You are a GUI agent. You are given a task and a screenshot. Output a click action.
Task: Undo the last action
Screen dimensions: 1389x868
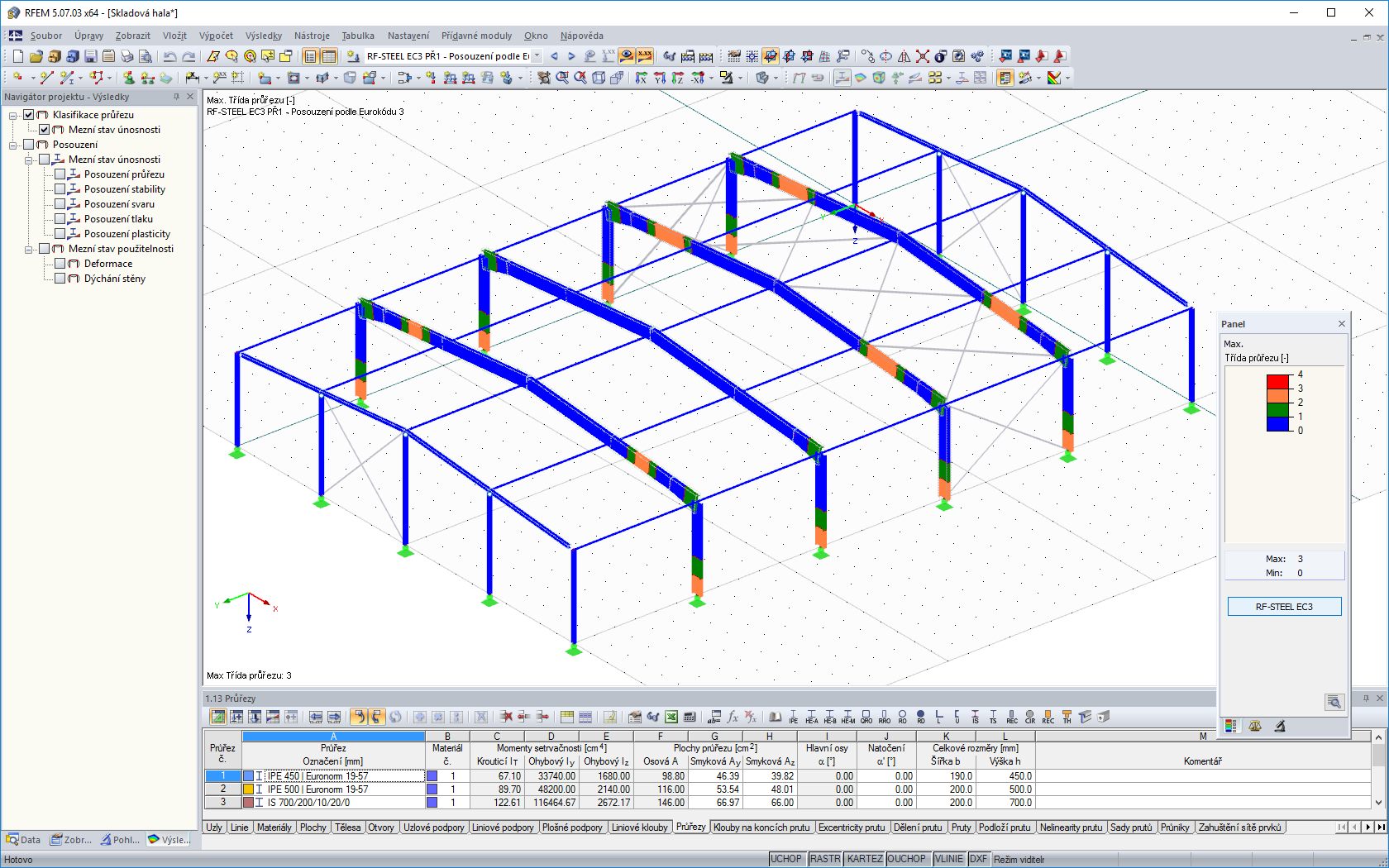170,56
